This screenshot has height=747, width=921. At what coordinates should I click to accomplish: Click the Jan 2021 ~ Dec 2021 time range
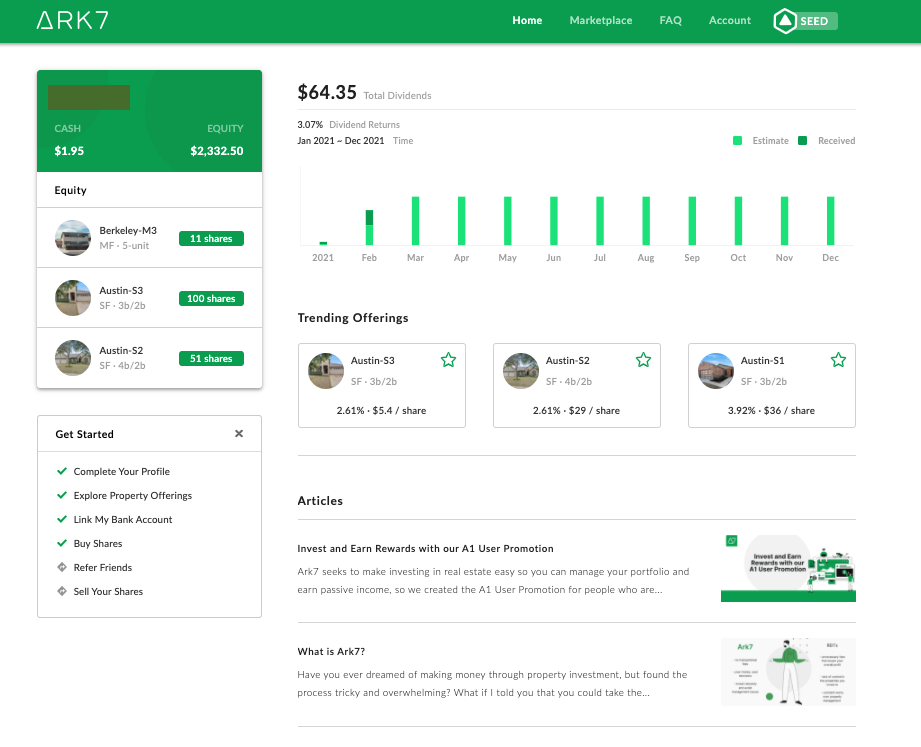[341, 141]
